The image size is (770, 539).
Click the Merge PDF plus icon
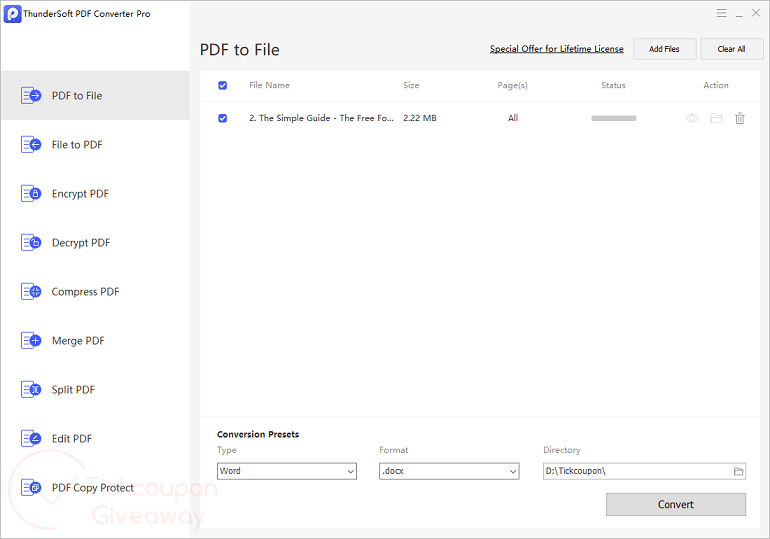31,340
